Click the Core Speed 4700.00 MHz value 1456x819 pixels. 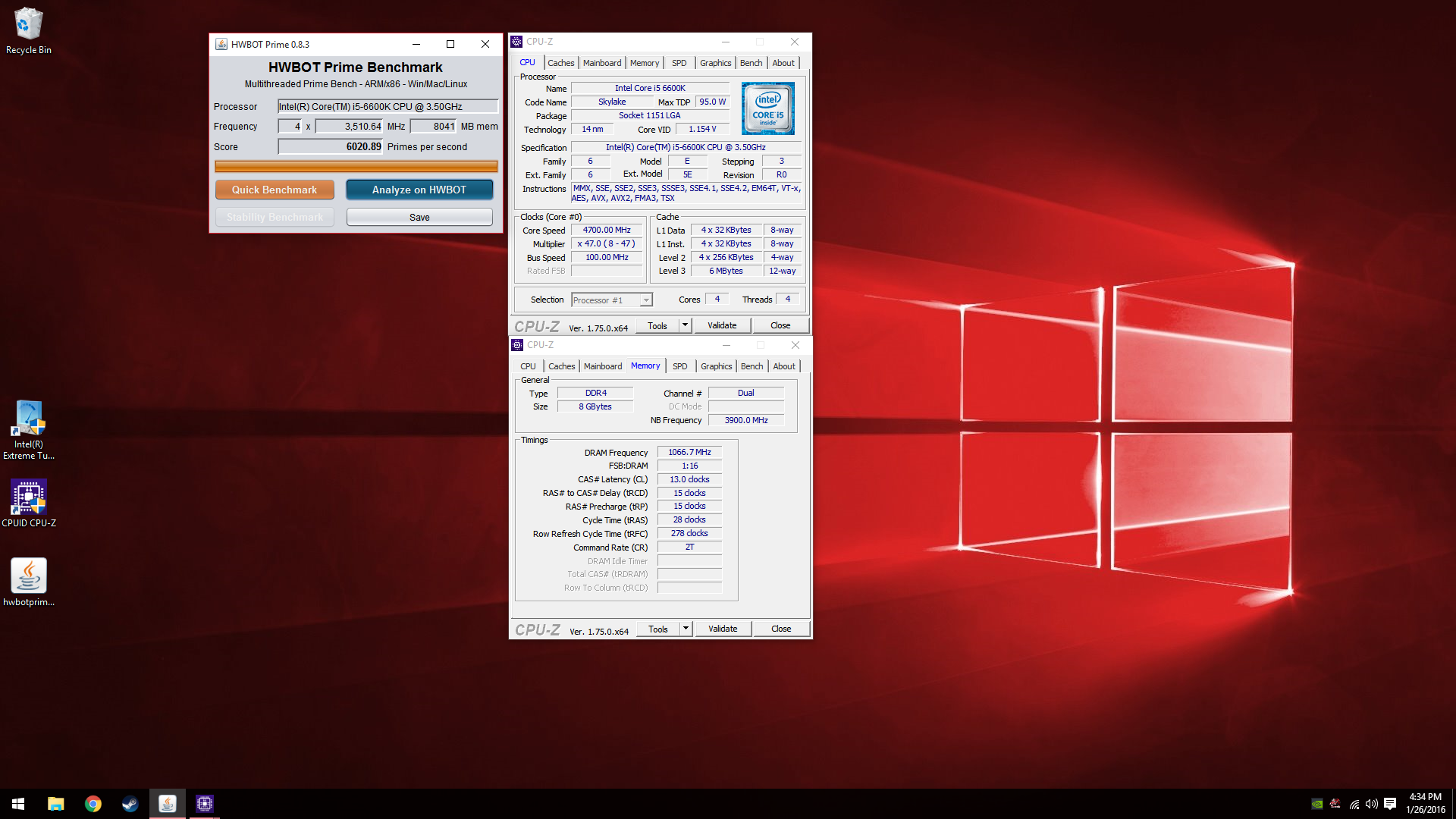pyautogui.click(x=607, y=231)
